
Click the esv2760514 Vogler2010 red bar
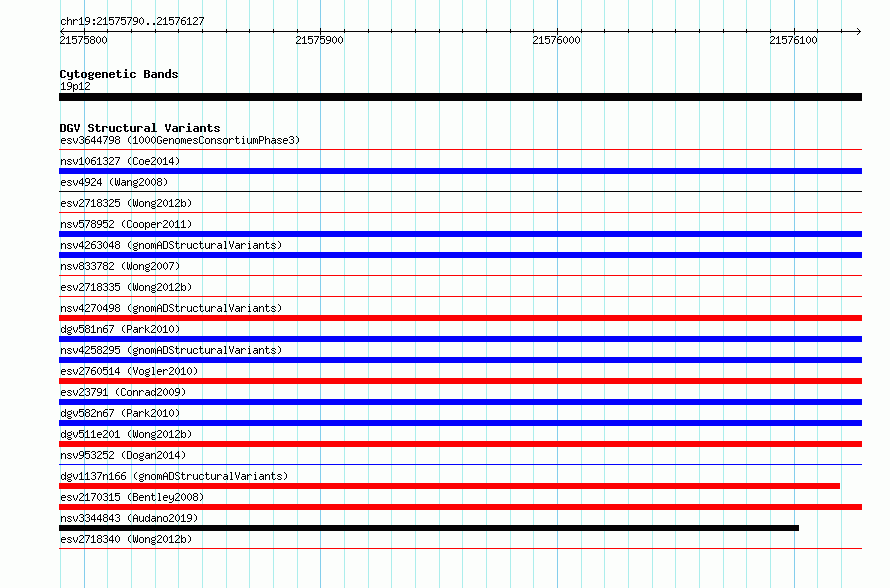pos(460,381)
